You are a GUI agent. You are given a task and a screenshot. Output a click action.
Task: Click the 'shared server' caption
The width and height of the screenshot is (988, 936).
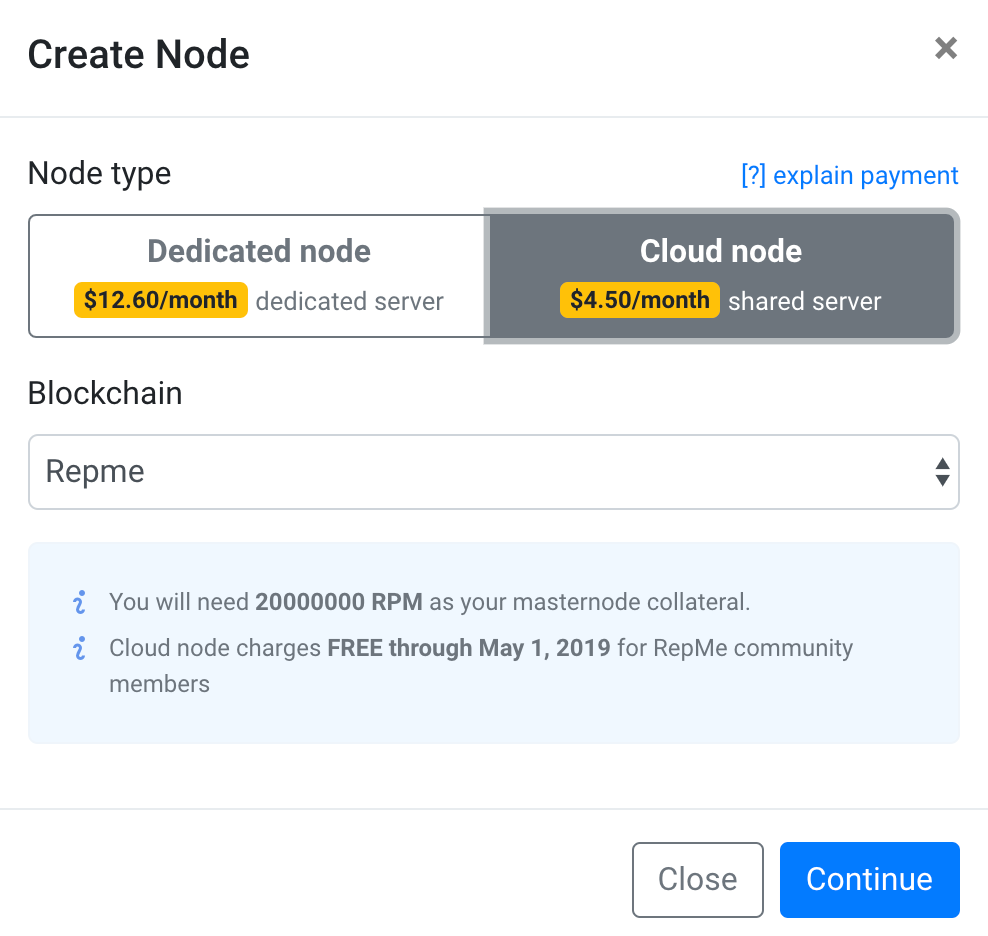[805, 301]
